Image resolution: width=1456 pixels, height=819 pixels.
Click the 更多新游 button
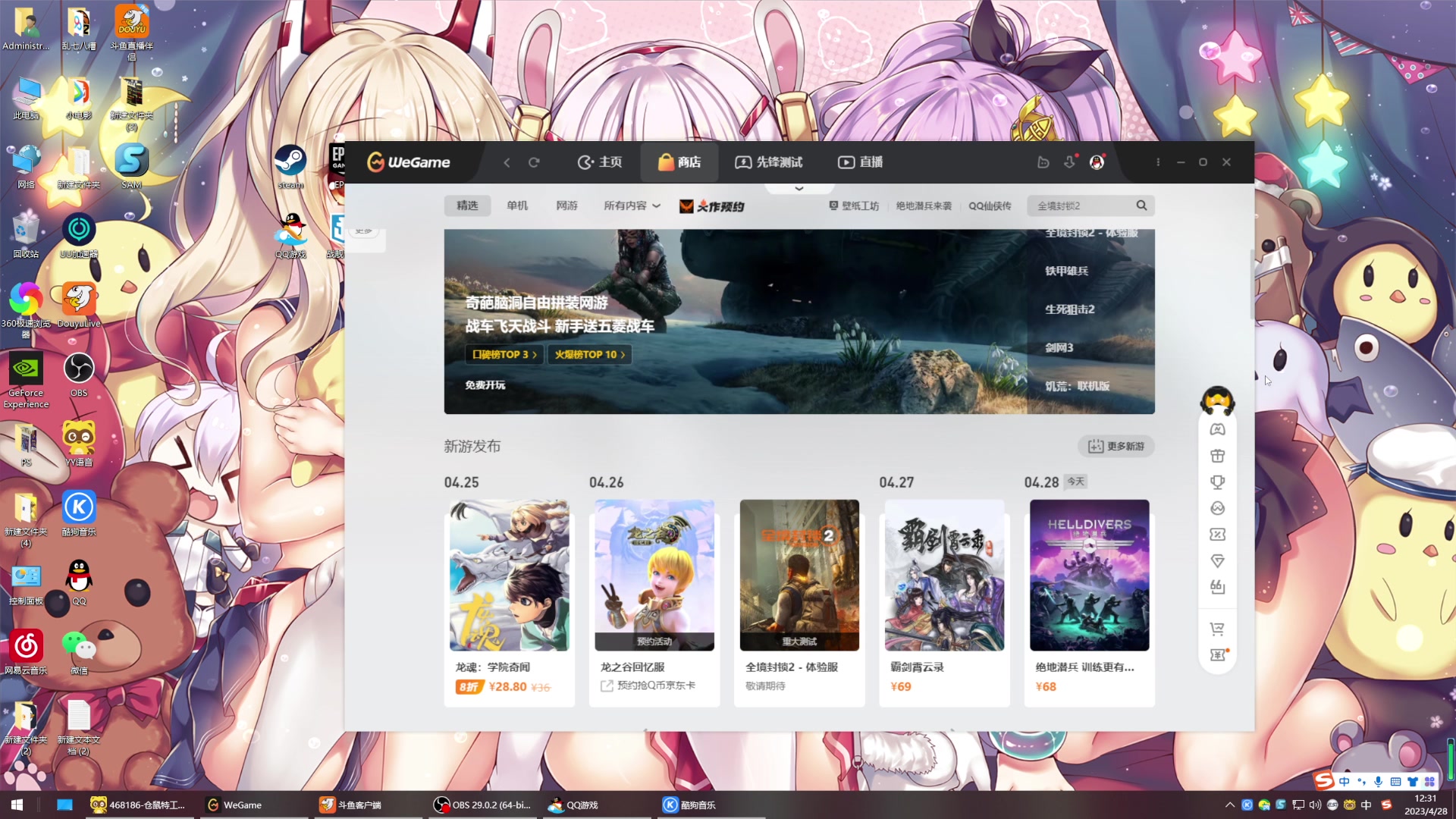[x=1116, y=446]
